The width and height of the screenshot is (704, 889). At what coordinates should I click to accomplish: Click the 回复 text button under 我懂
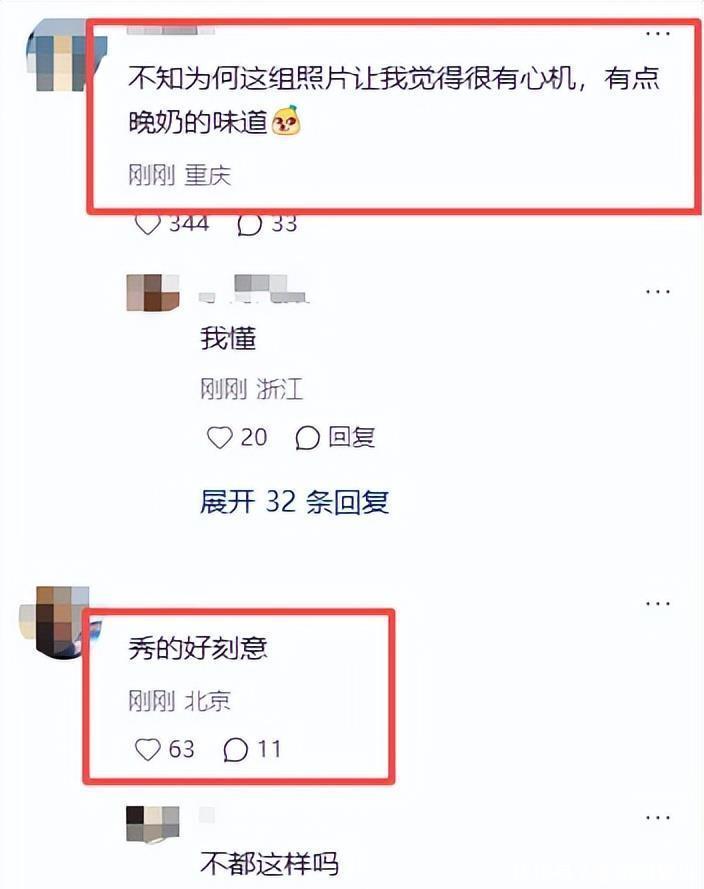(351, 437)
